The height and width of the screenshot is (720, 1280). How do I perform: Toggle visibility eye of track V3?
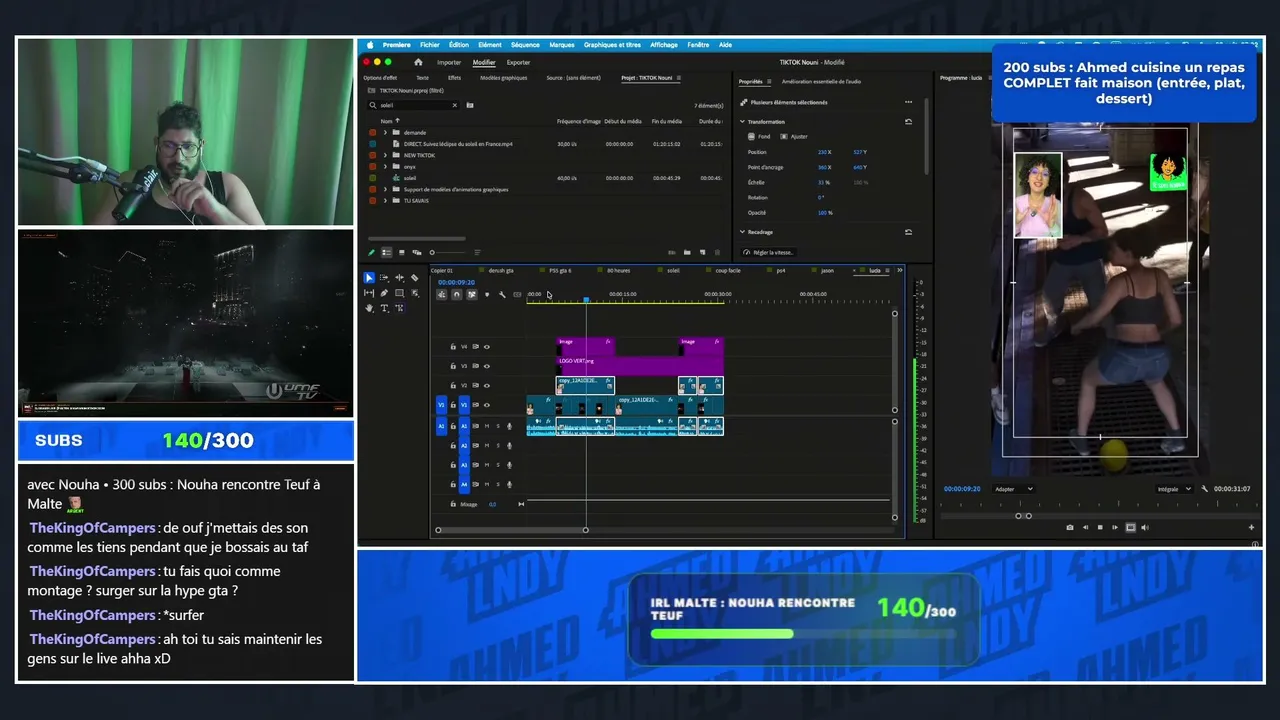click(487, 366)
